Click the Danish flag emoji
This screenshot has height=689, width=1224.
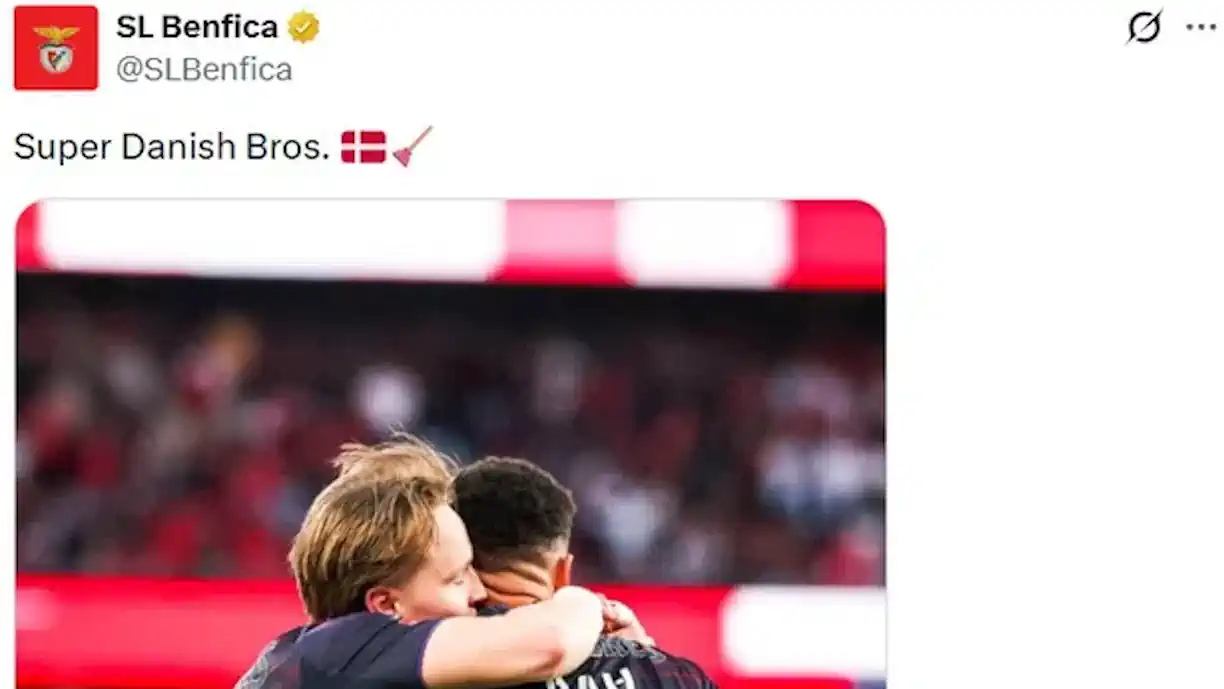(363, 147)
